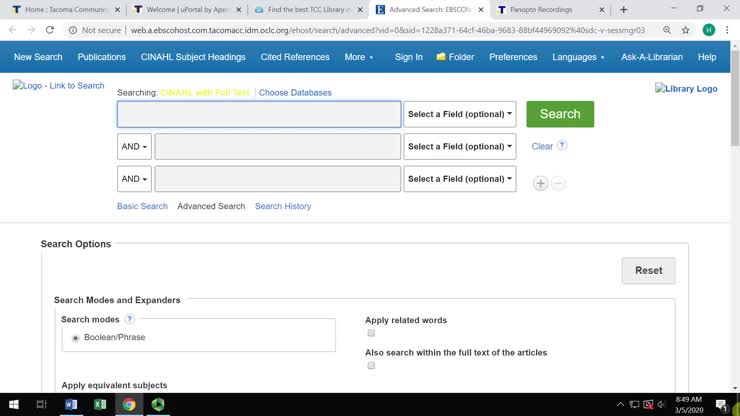Expand the Languages menu

578,57
